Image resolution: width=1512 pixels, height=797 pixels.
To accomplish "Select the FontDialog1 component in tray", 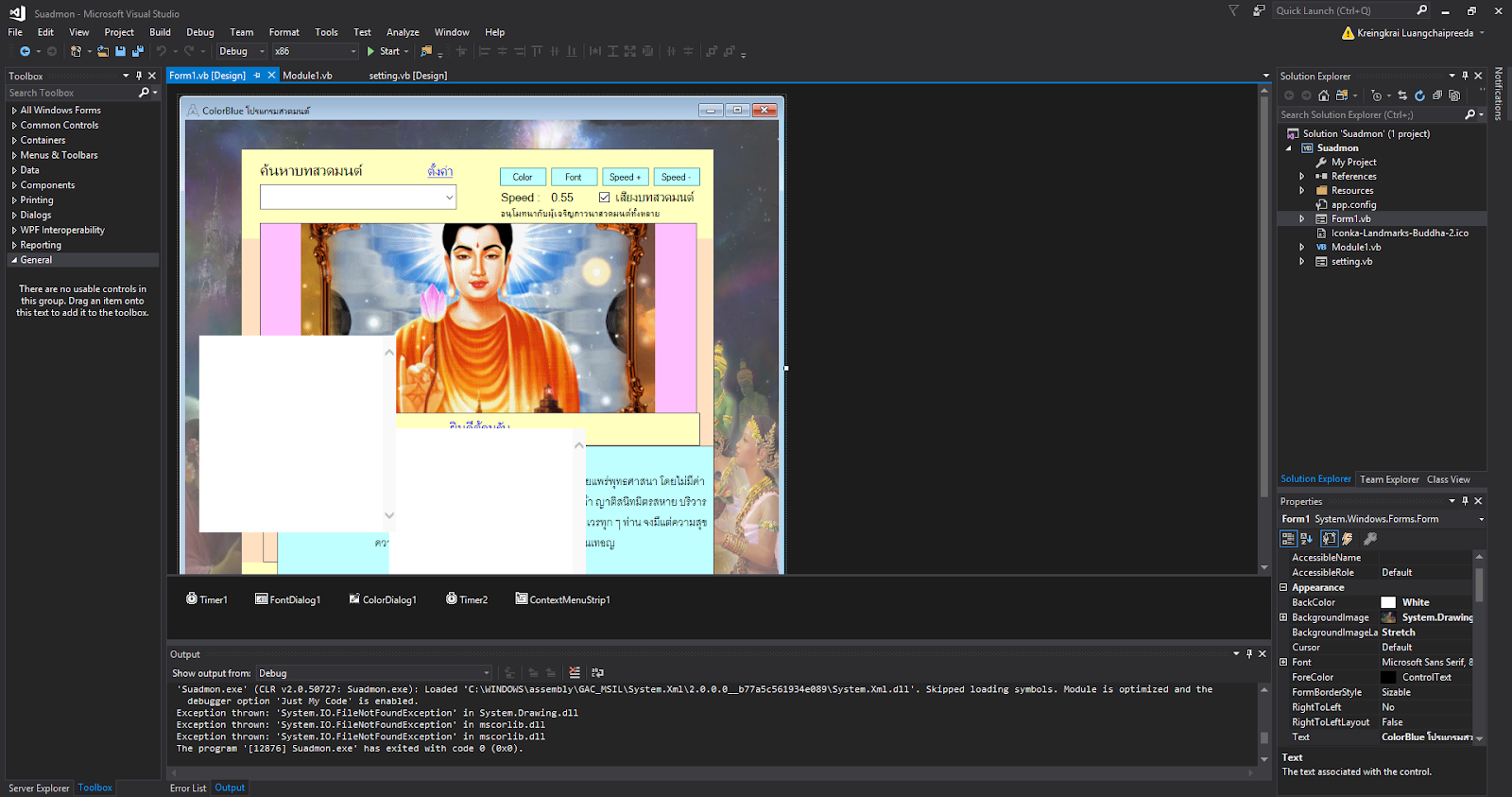I will click(288, 599).
